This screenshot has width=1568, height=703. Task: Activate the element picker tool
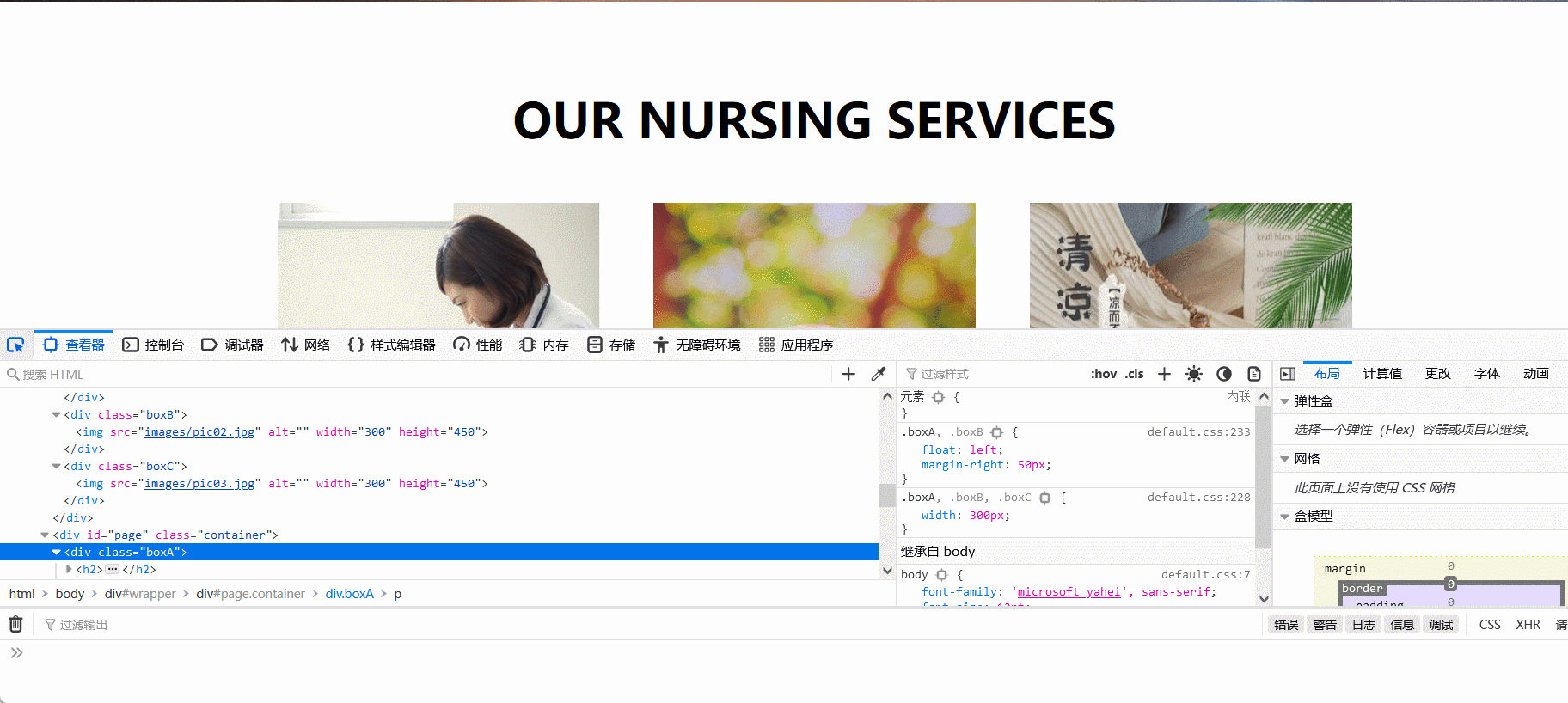[15, 345]
